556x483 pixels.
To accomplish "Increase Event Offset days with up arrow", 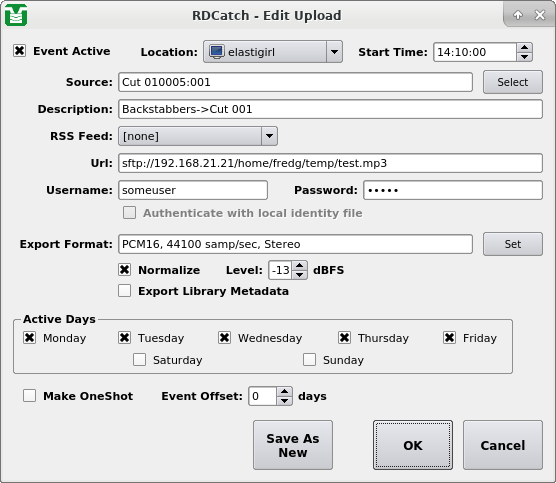I will click(284, 391).
